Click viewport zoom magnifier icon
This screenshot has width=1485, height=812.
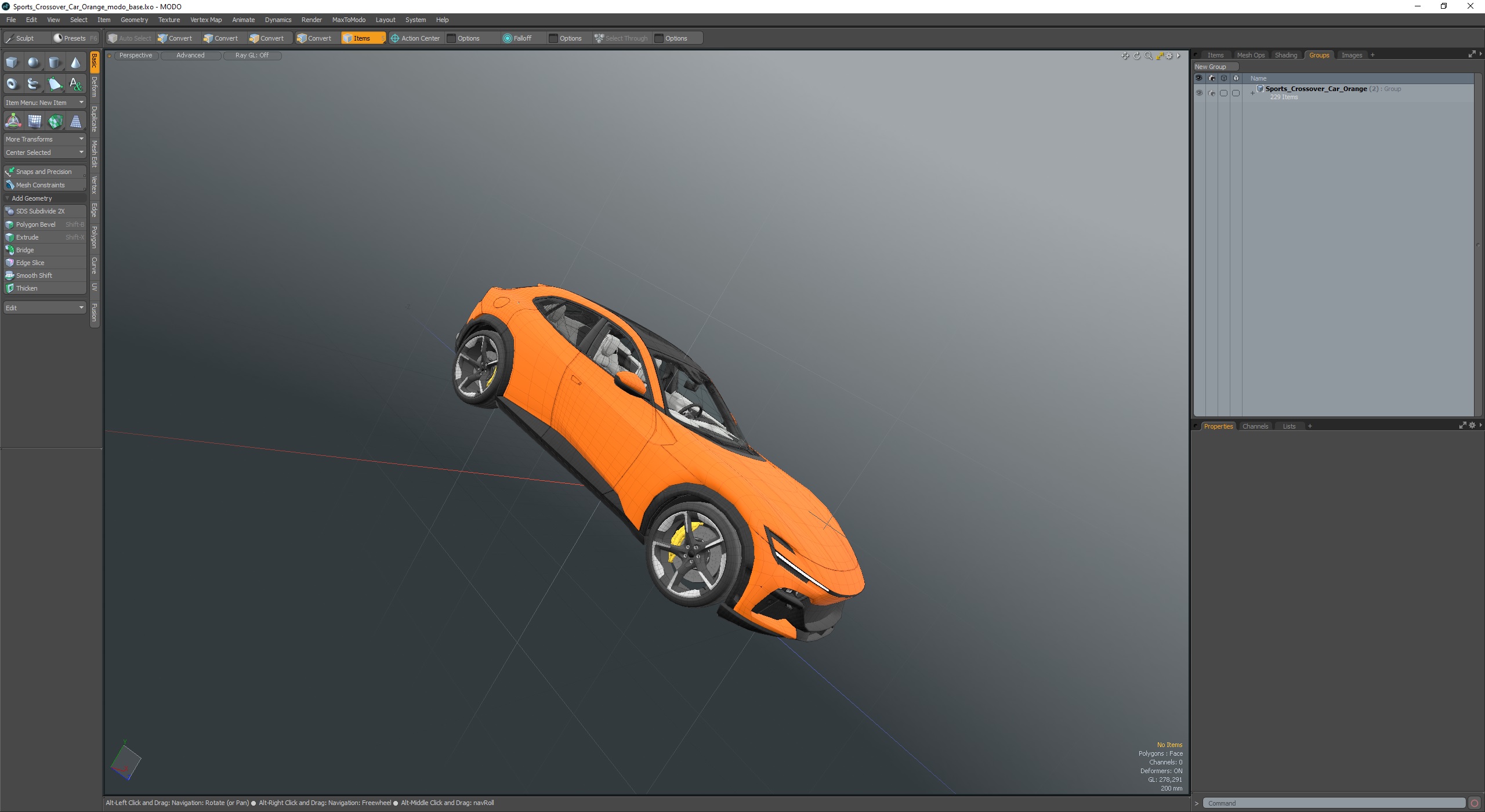[x=1148, y=56]
